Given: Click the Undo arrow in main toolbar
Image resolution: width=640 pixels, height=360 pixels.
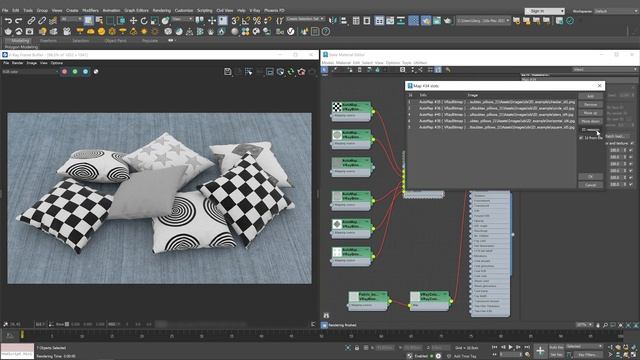Looking at the screenshot, I should (x=8, y=20).
